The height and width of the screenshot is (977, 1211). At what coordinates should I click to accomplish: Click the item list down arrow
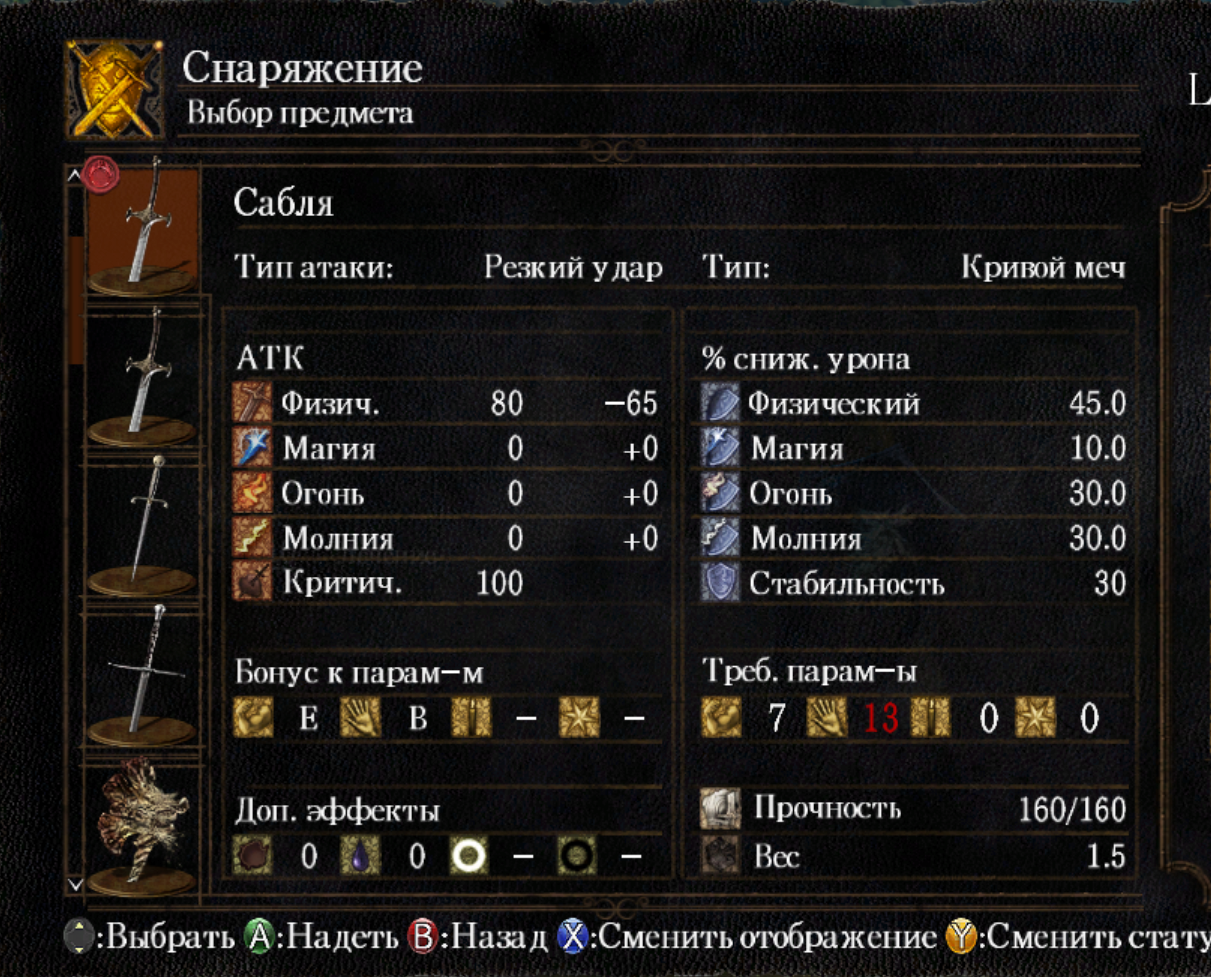tap(74, 884)
